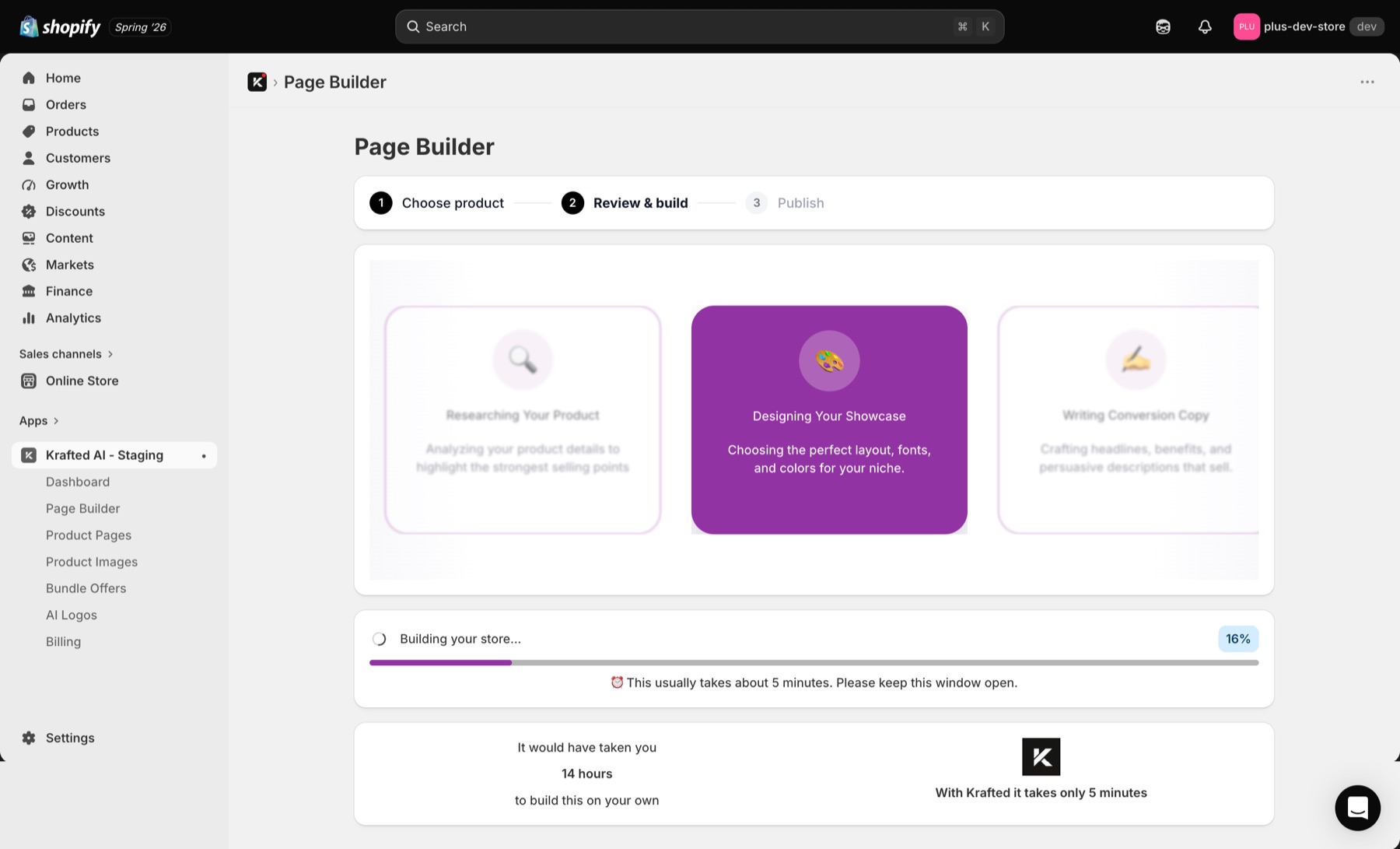
Task: Open Billing page
Action: pos(63,642)
